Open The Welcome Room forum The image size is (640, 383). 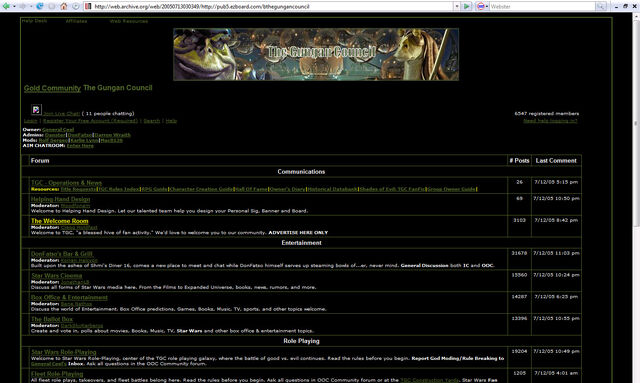point(60,221)
